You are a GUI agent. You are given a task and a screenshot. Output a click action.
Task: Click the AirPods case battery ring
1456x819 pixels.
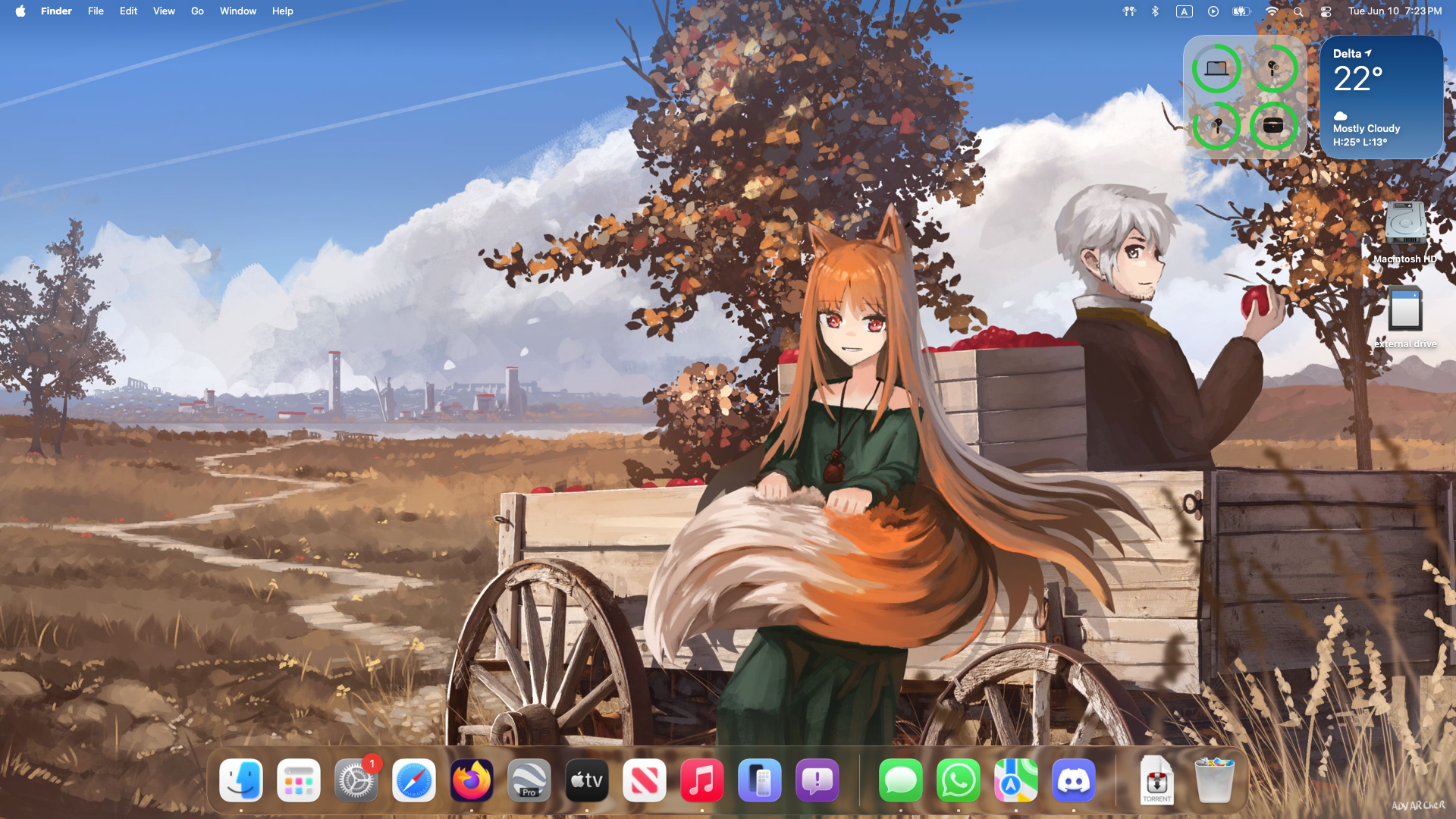pos(1273,126)
